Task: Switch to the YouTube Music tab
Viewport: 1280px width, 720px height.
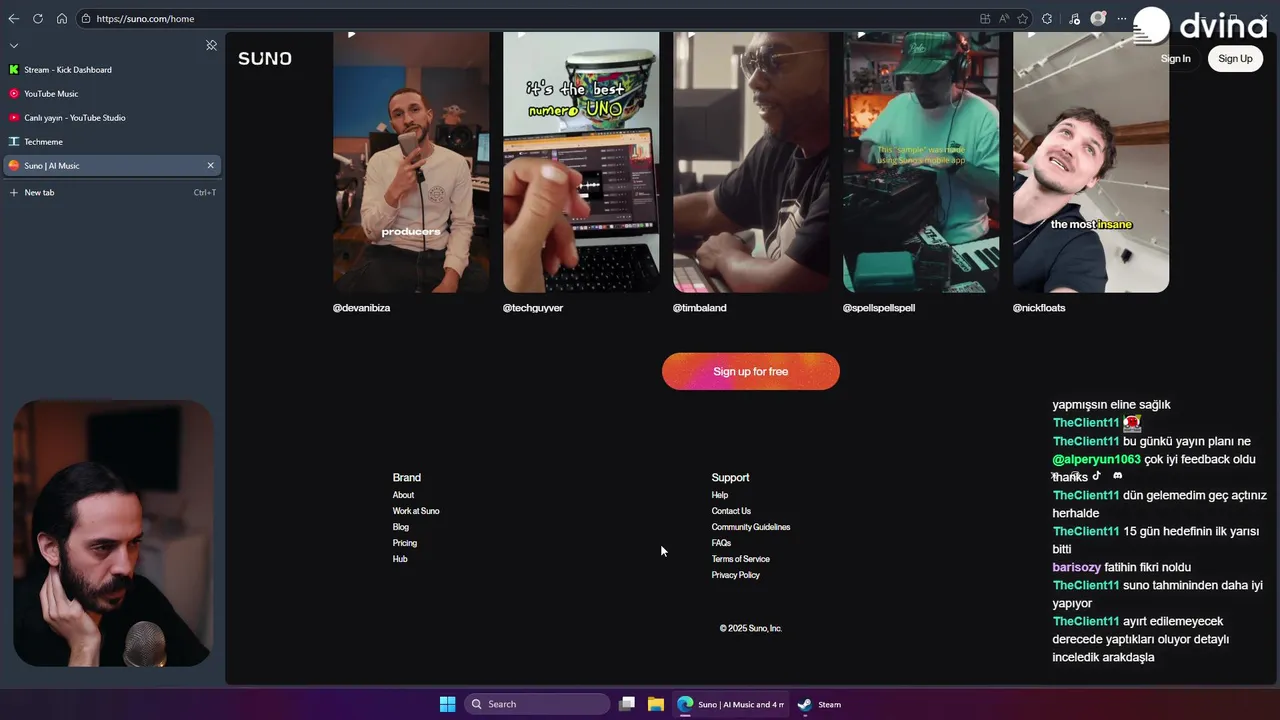Action: coord(111,94)
